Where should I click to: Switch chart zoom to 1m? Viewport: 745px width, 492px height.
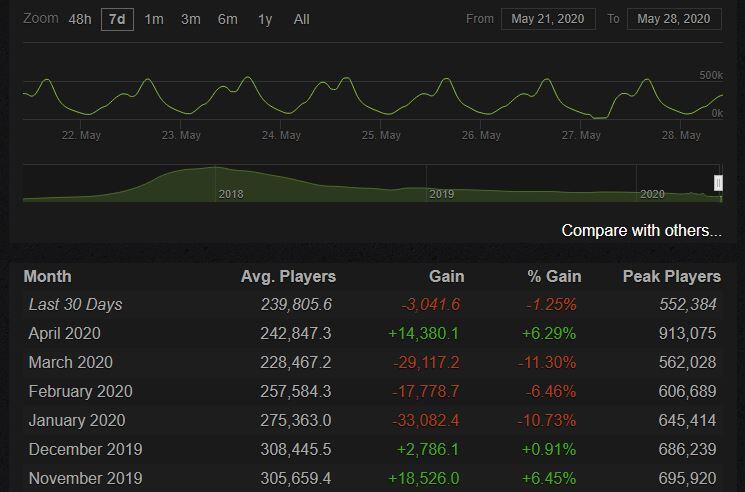154,19
